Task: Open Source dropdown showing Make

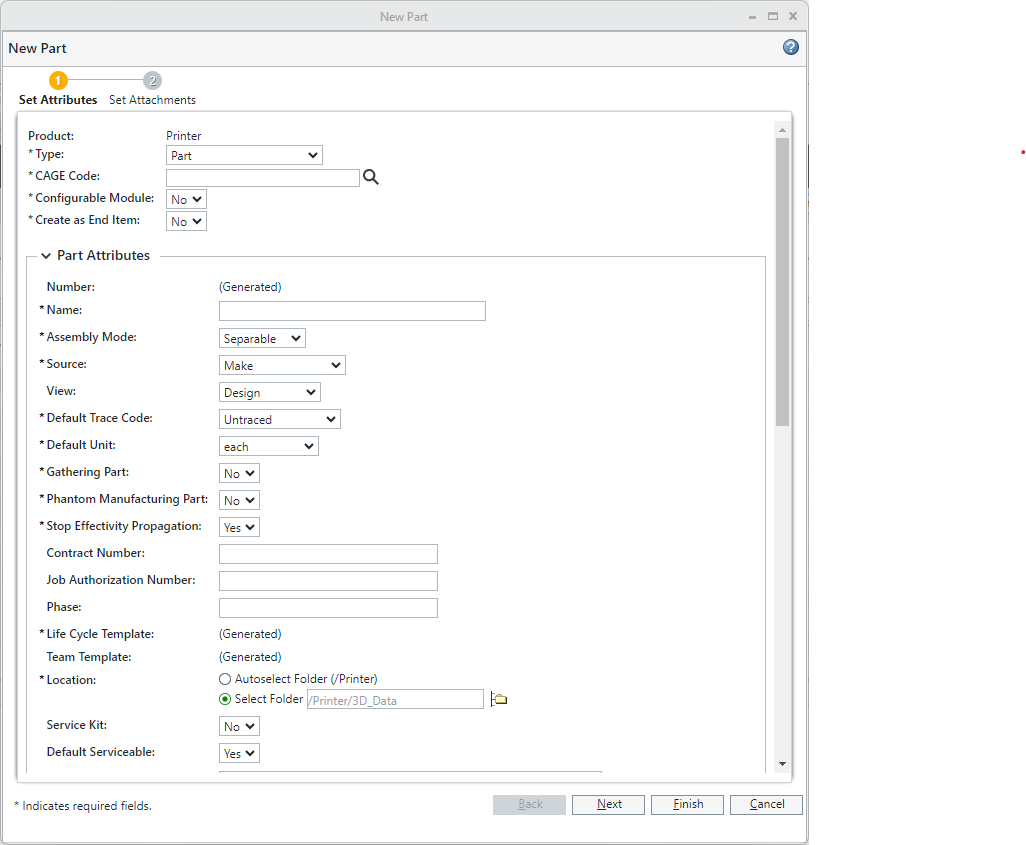Action: (282, 365)
